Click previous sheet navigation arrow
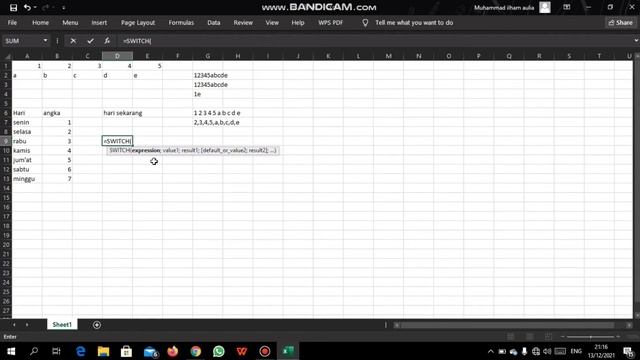 (14, 325)
